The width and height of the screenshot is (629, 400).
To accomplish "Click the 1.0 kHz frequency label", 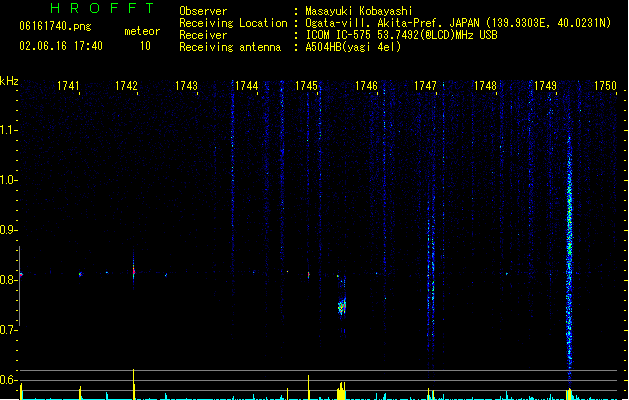I will (x=8, y=180).
